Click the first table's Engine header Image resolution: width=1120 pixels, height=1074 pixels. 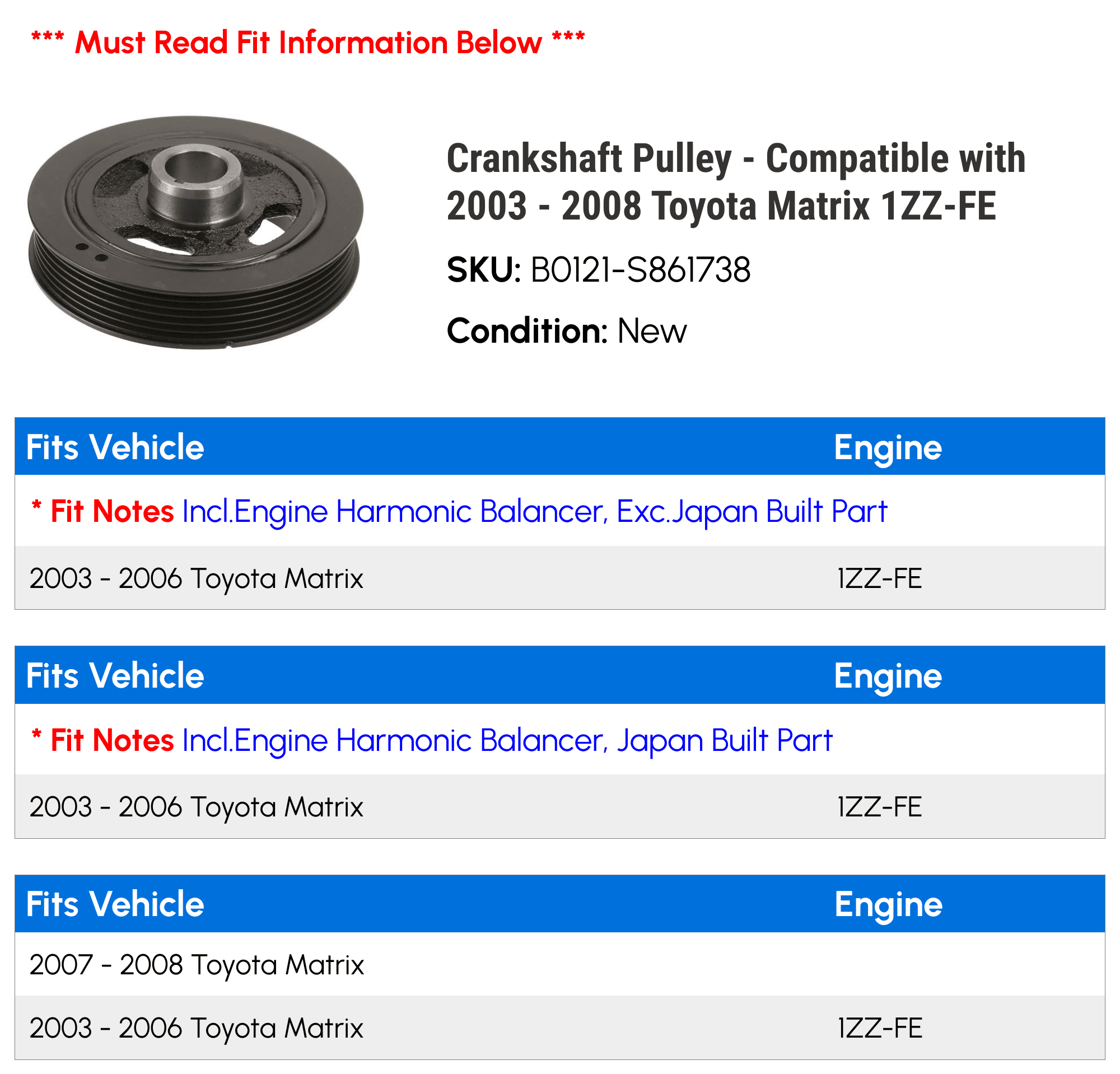(888, 448)
